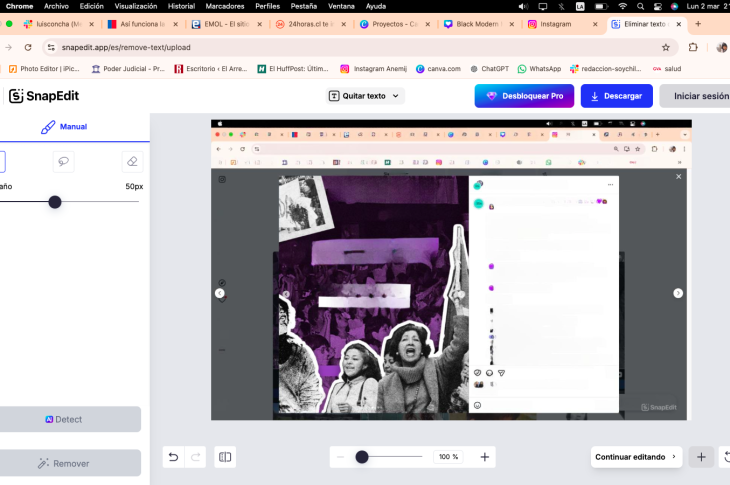Screen dimensions: 730x485
Task: Click the brush size slider handle
Action: [x=55, y=202]
